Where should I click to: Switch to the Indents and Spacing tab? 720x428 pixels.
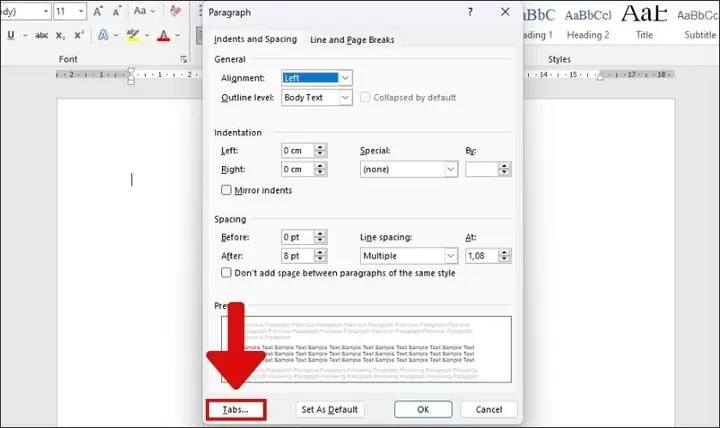[x=255, y=39]
